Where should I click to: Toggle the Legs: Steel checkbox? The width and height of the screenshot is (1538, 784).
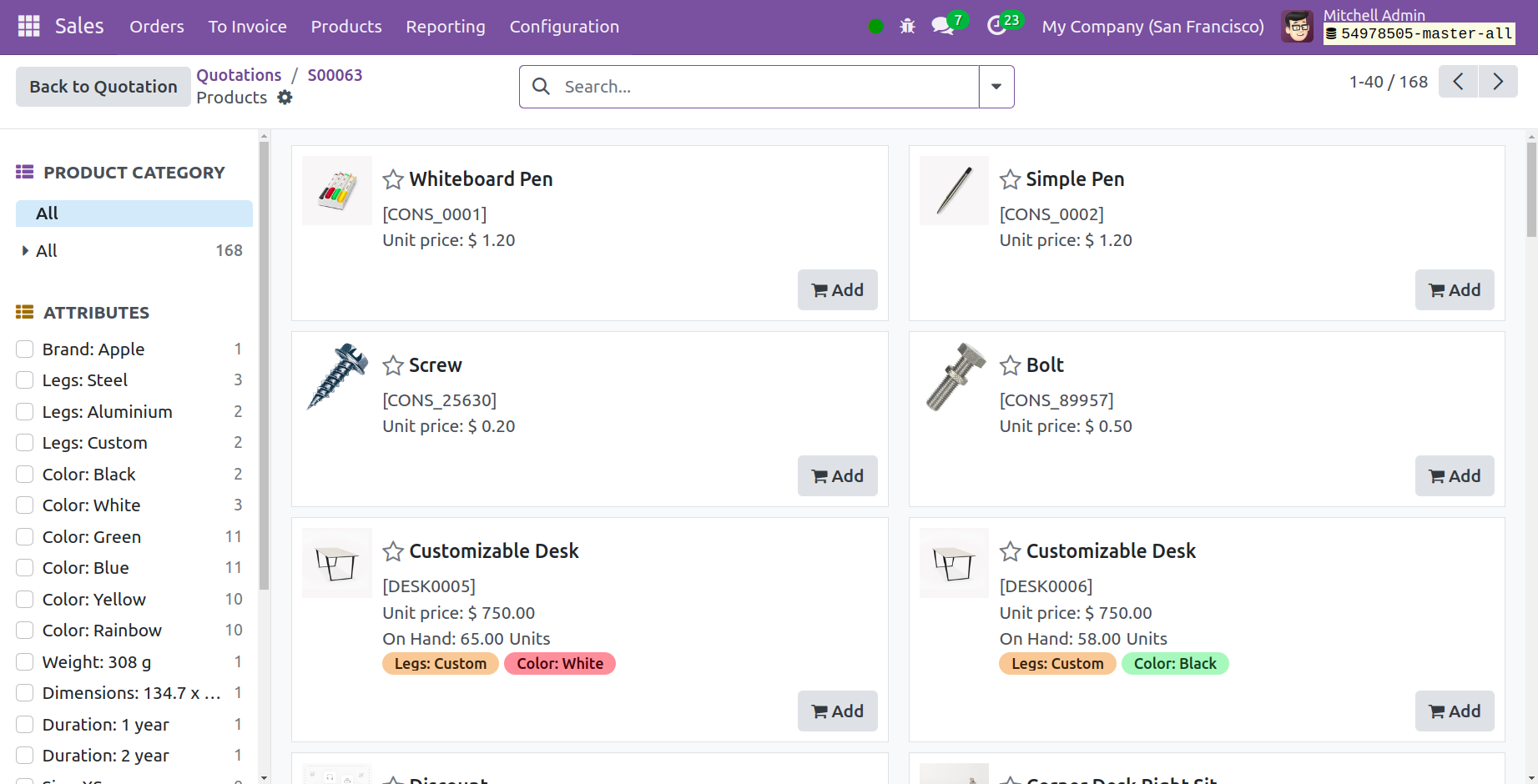point(25,380)
